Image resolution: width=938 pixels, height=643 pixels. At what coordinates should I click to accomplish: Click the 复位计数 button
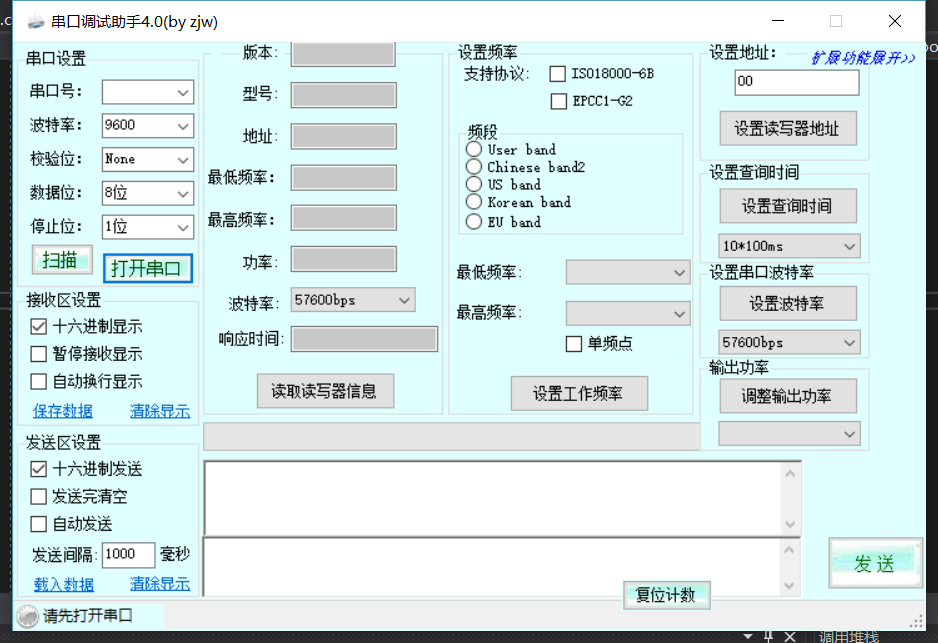(666, 595)
